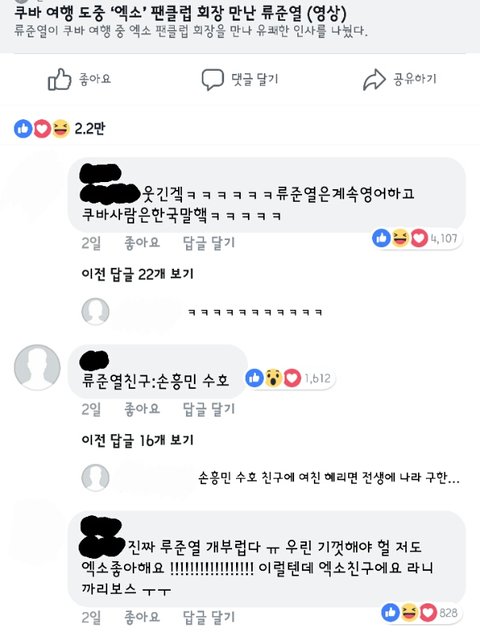This screenshot has width=480, height=636.
Task: Open reactions with 1,612 count on second comment
Action: [x=290, y=378]
